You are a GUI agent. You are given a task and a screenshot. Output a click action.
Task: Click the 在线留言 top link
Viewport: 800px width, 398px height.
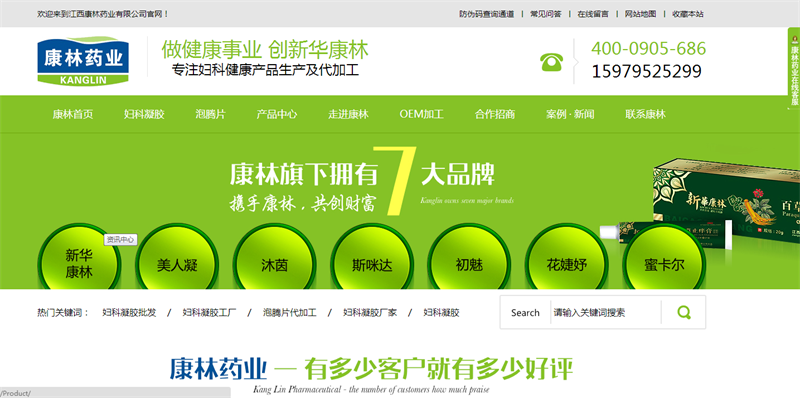(x=593, y=14)
